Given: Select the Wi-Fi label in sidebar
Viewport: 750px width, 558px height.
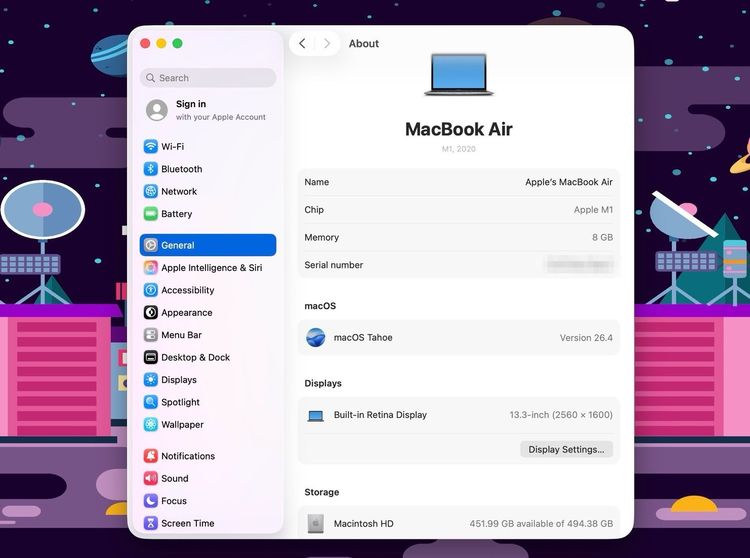Looking at the screenshot, I should pos(173,146).
